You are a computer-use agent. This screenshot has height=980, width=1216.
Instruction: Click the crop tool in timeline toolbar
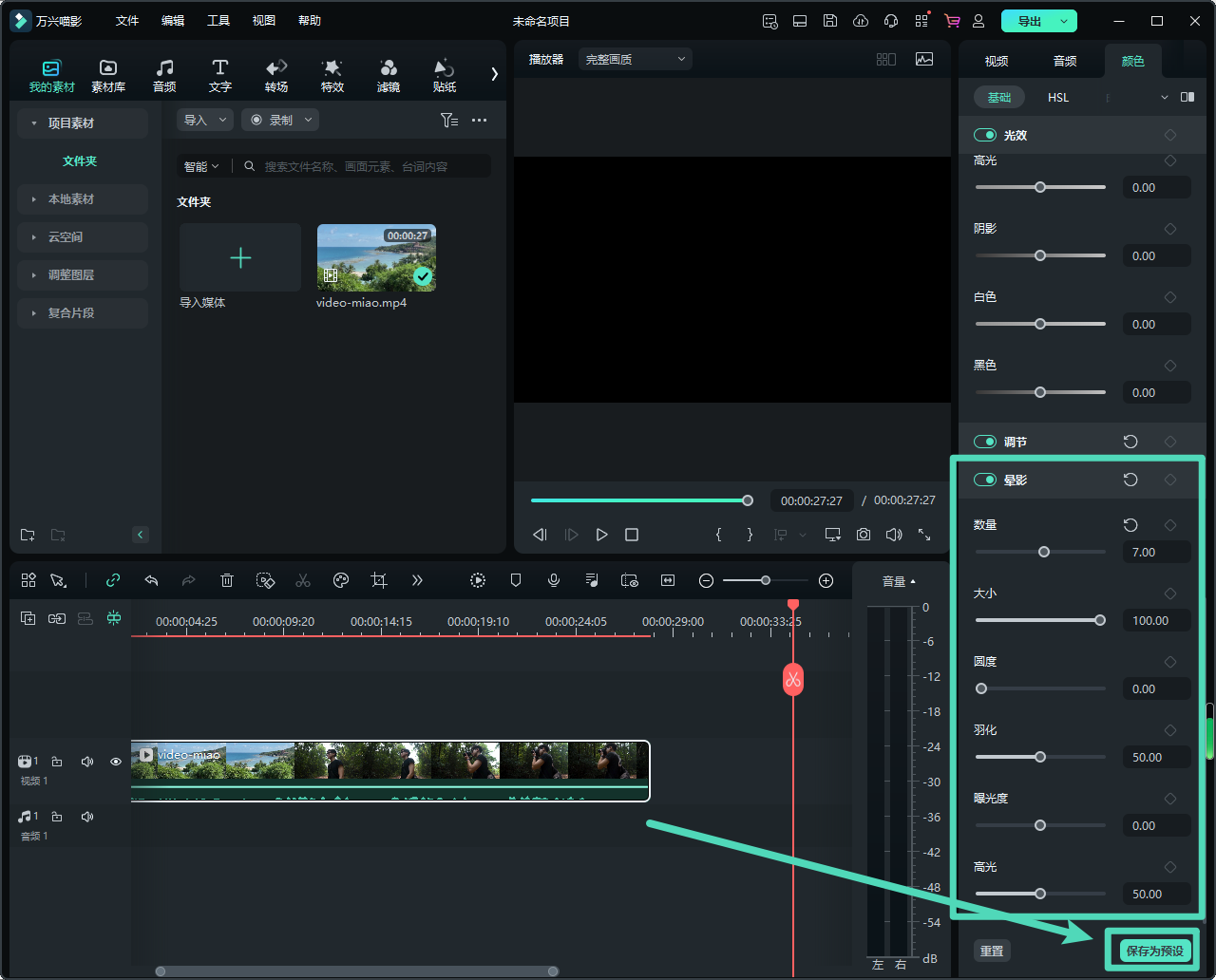click(x=379, y=580)
